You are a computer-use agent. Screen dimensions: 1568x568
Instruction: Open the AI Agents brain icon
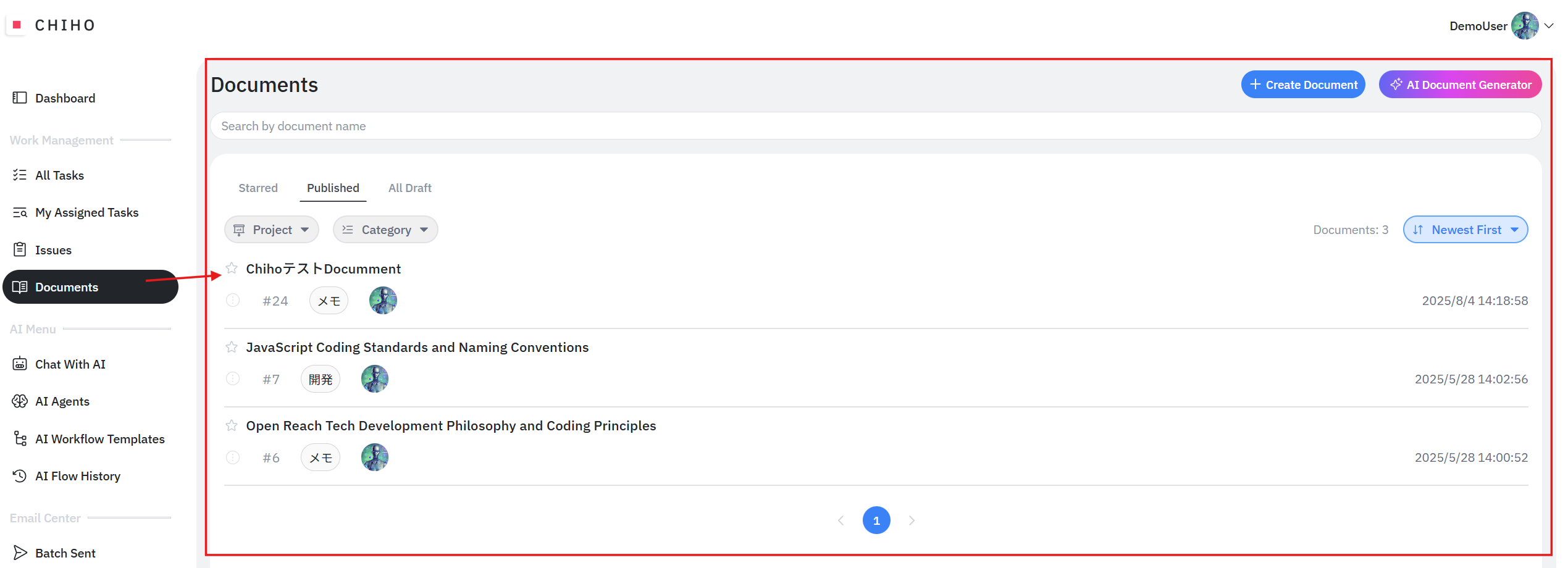point(20,401)
